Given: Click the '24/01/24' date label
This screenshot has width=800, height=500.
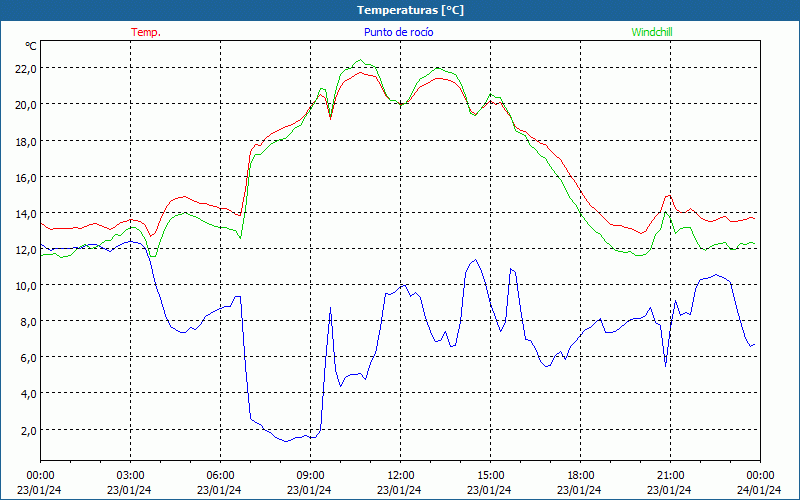Looking at the screenshot, I should tap(760, 490).
